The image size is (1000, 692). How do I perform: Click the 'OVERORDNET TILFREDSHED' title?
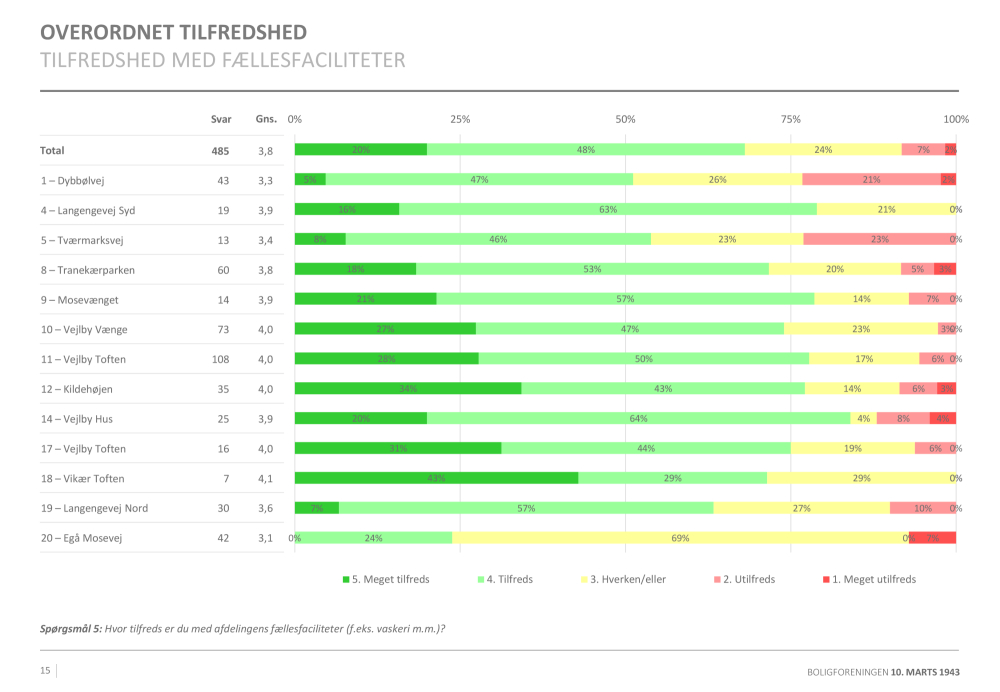(x=173, y=34)
